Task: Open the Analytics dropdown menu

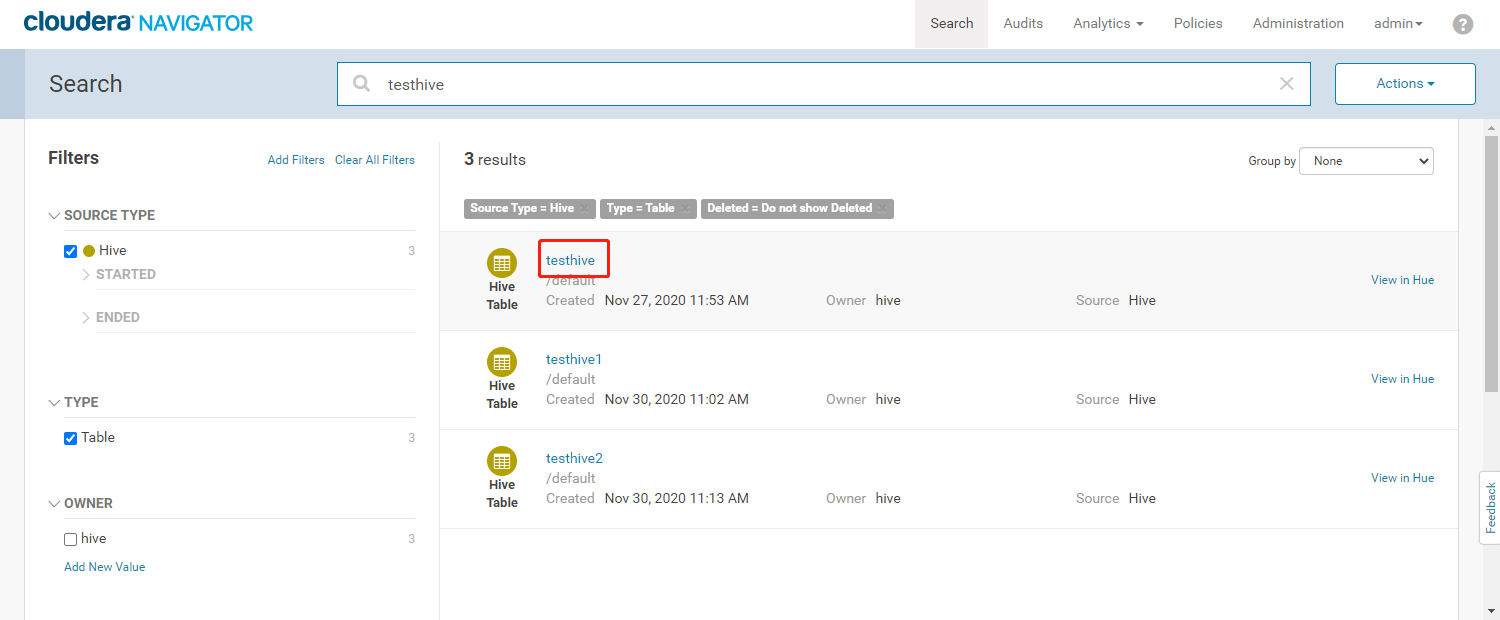Action: coord(1108,23)
